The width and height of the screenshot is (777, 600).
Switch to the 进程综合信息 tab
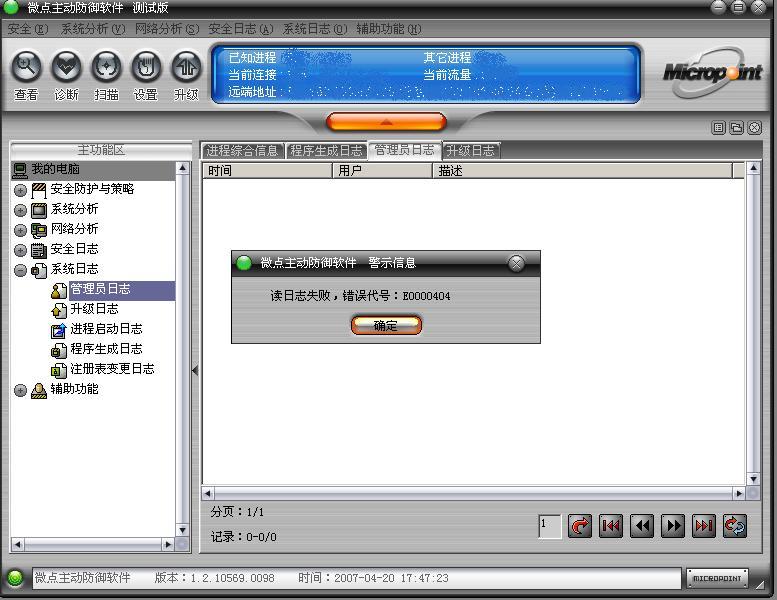click(242, 151)
